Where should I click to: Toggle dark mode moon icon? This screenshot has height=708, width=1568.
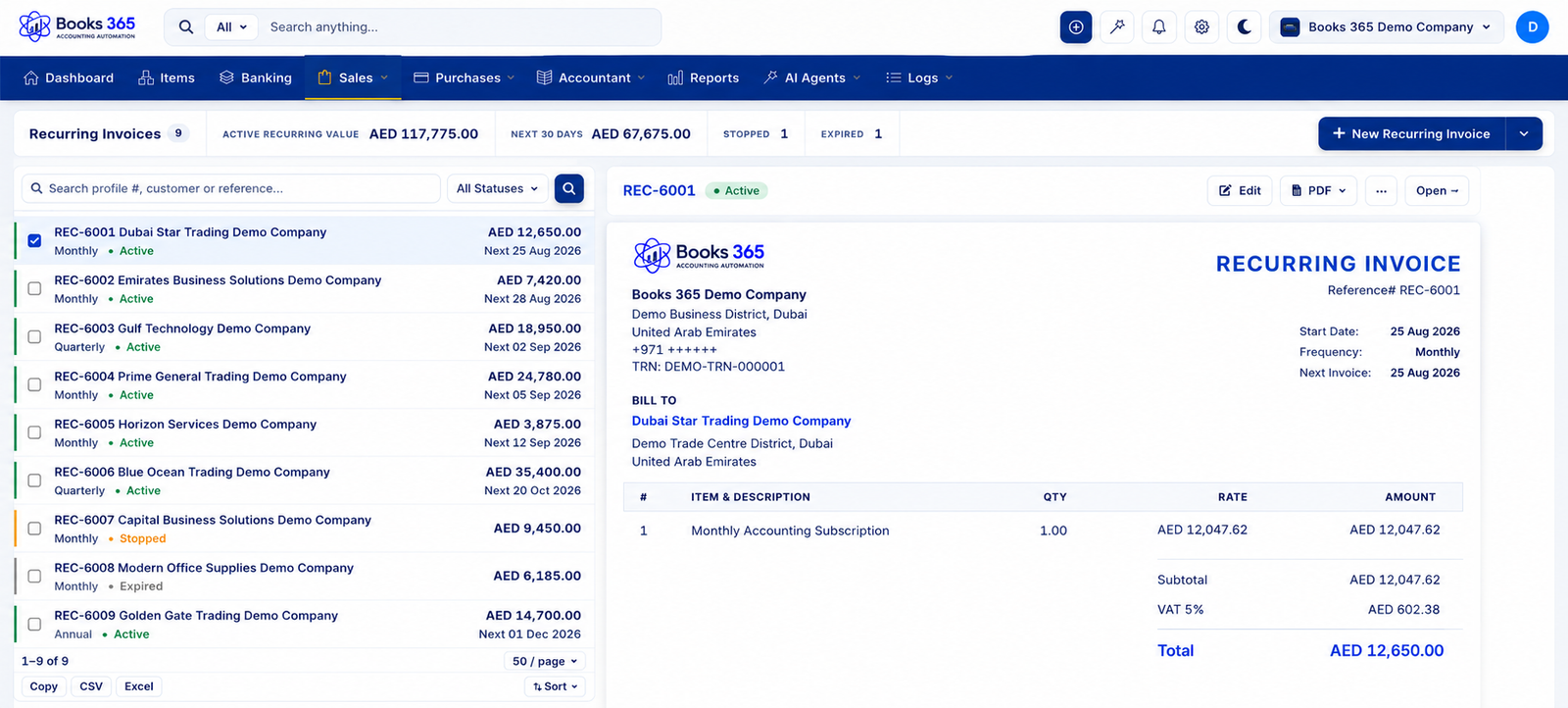(x=1245, y=27)
